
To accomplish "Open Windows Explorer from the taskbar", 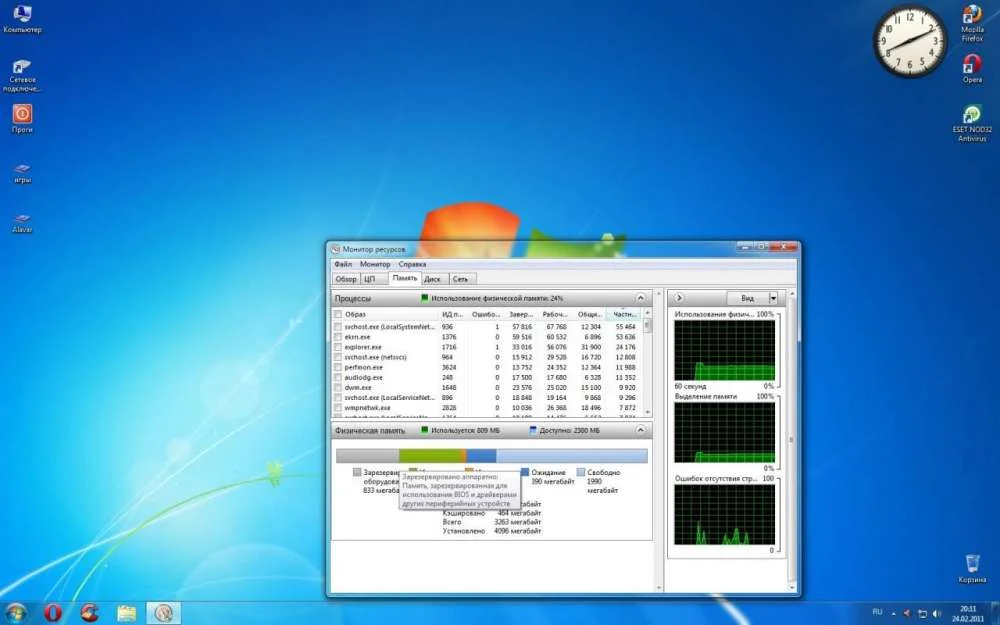I will pos(126,613).
